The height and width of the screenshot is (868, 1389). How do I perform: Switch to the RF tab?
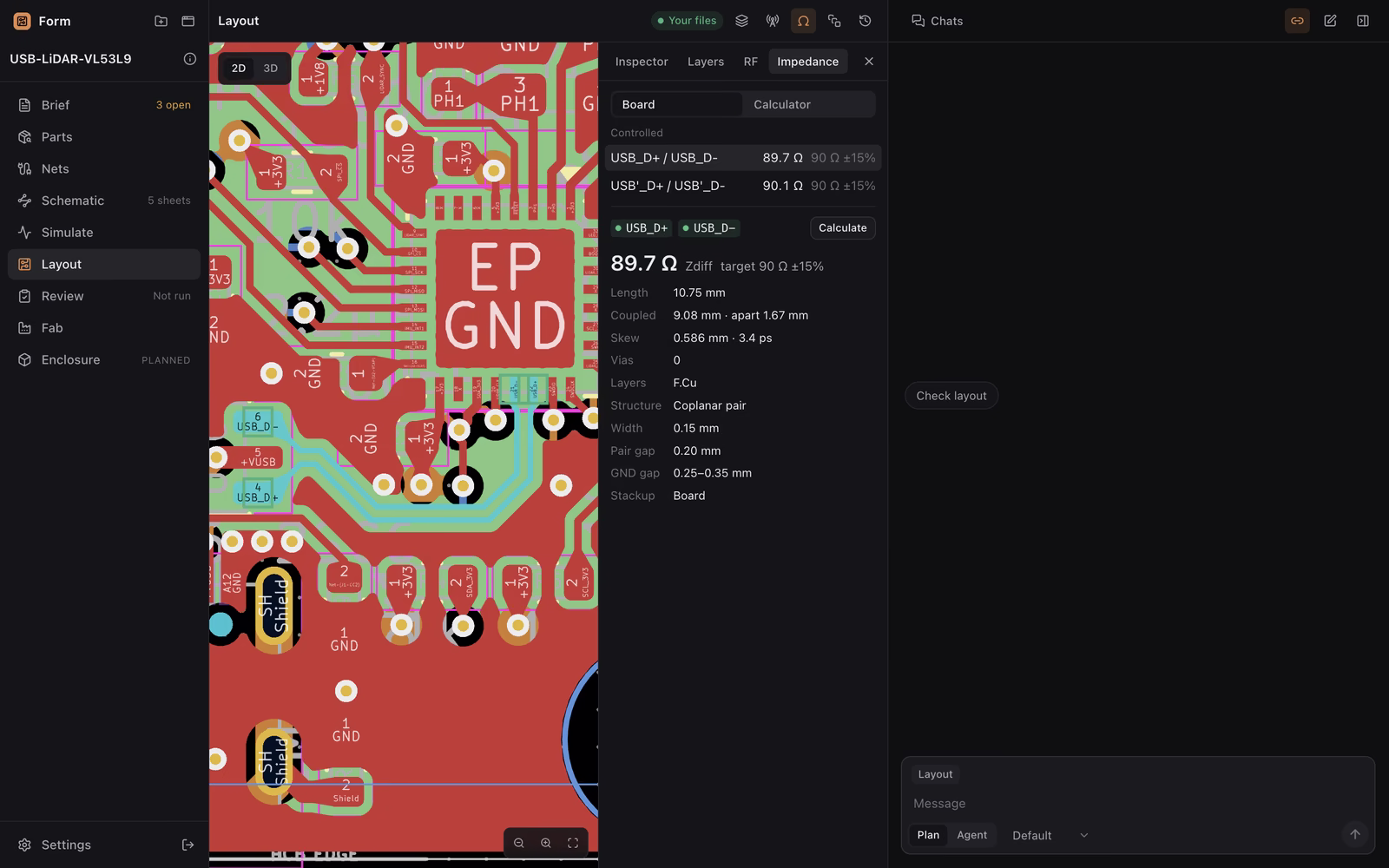(x=751, y=62)
